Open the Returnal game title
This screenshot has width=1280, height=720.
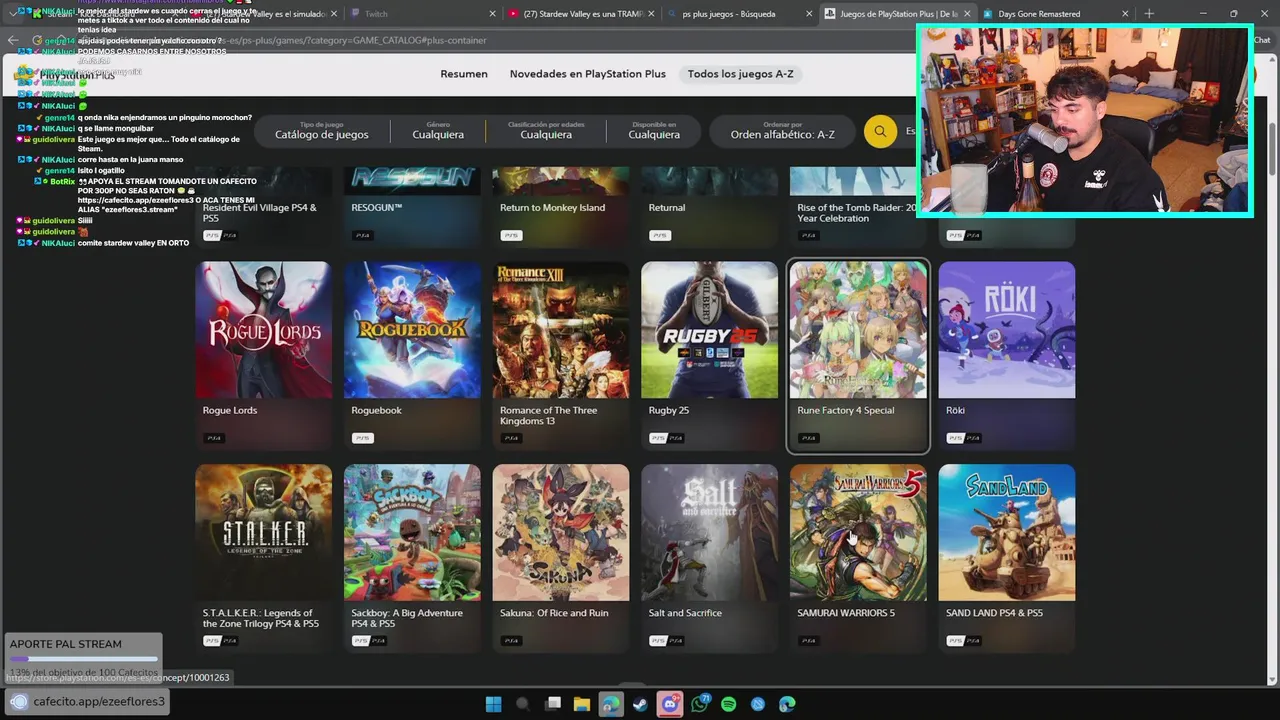666,208
